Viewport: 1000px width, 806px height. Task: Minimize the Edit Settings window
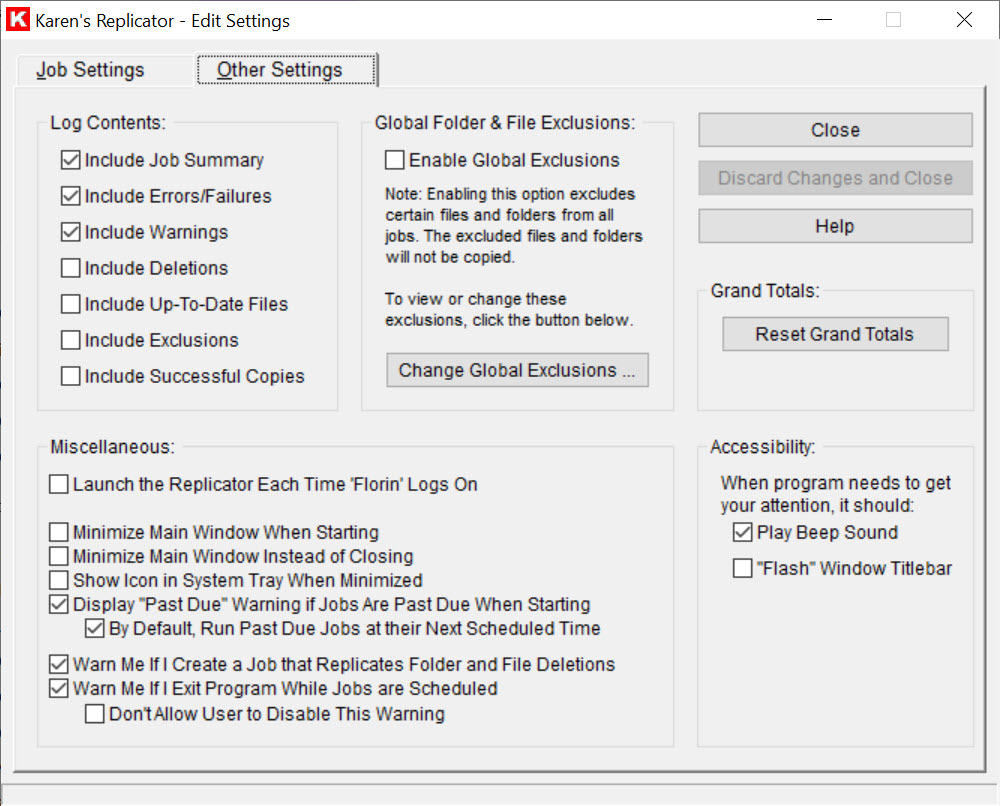[825, 20]
